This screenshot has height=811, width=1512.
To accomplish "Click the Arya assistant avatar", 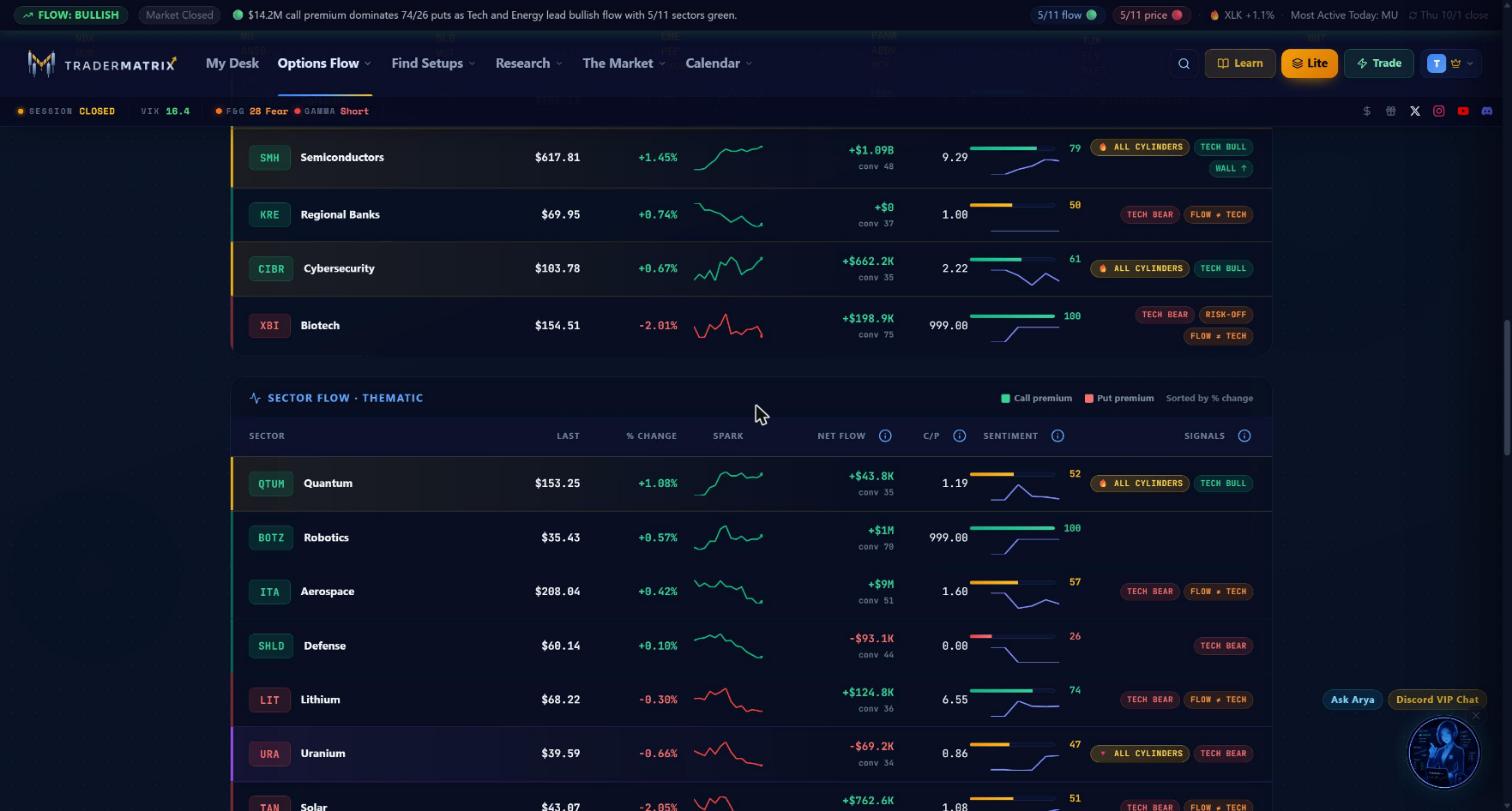I will coord(1443,752).
